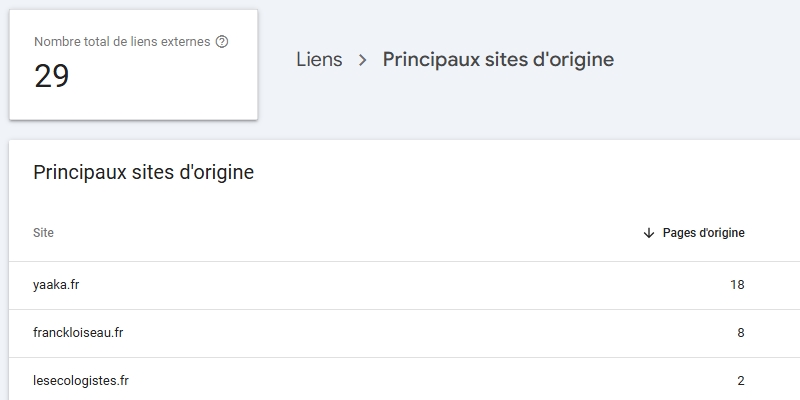Open the lesecologistes.fr site row
This screenshot has width=800, height=400.
point(81,381)
